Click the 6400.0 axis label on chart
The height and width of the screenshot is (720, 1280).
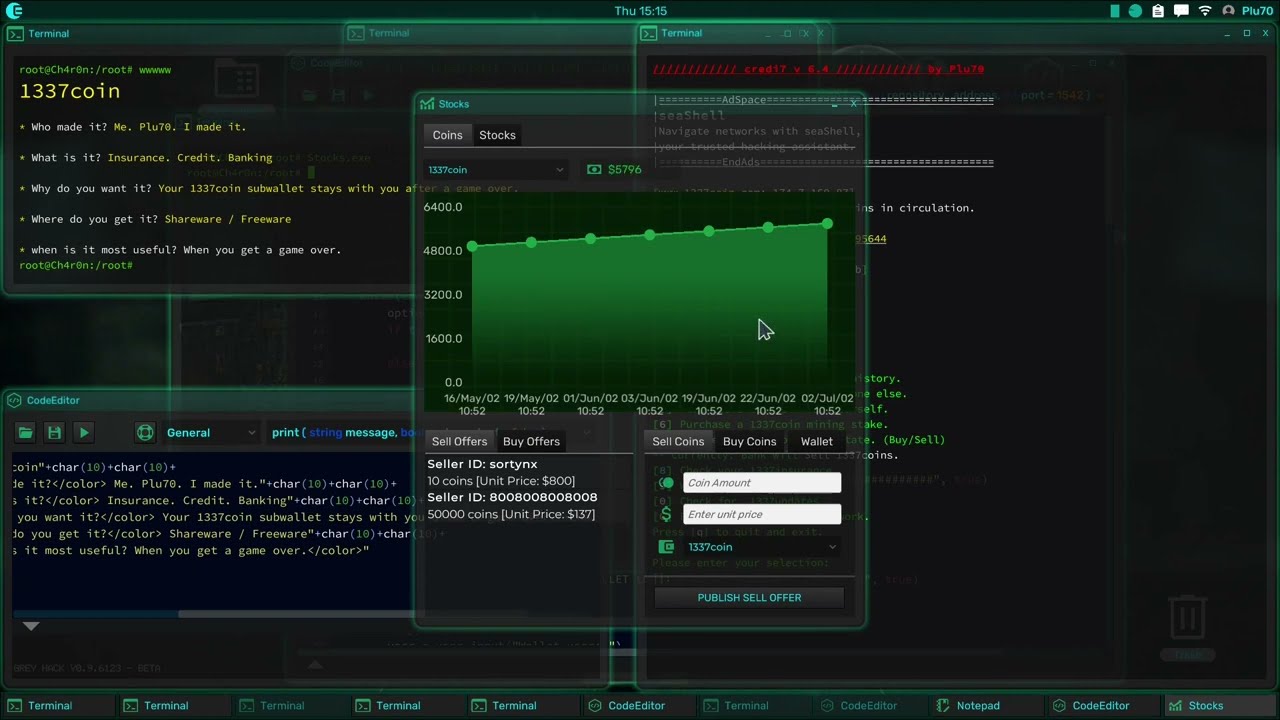click(444, 207)
